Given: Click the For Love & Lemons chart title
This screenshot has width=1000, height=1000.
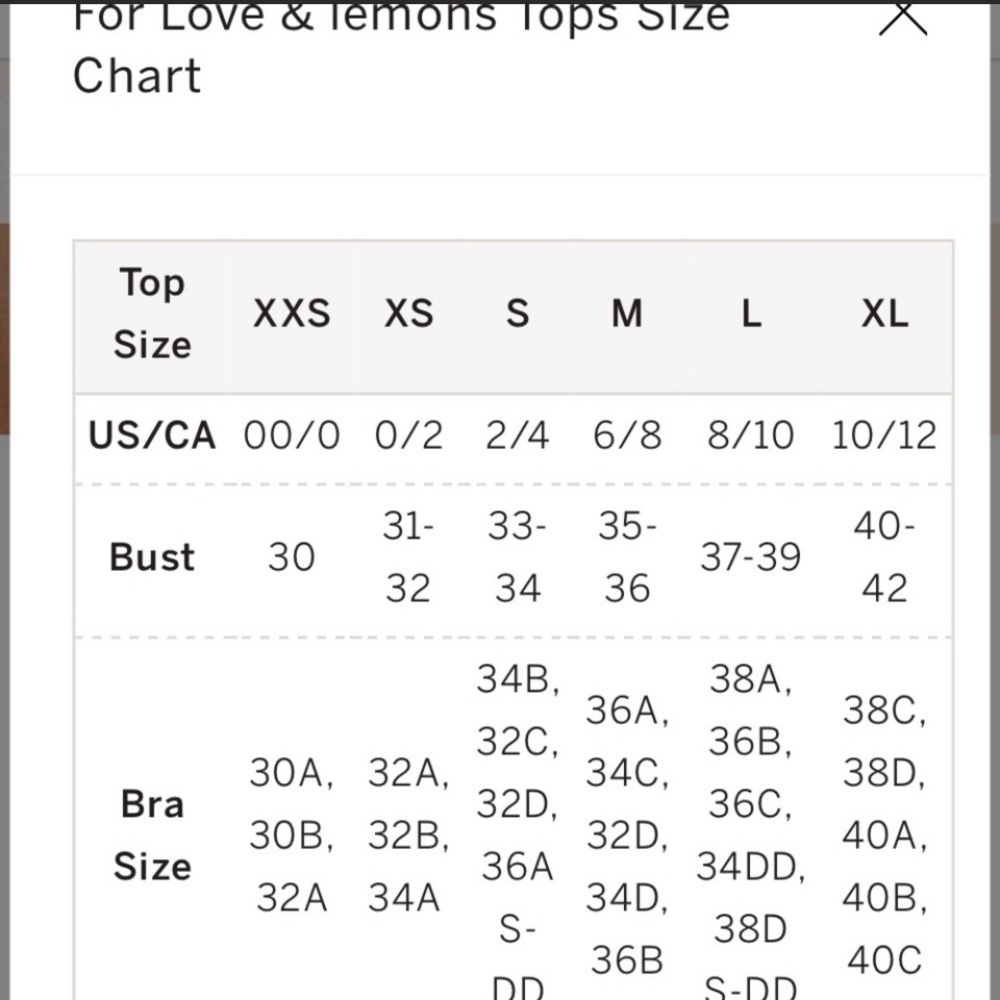Looking at the screenshot, I should [400, 45].
